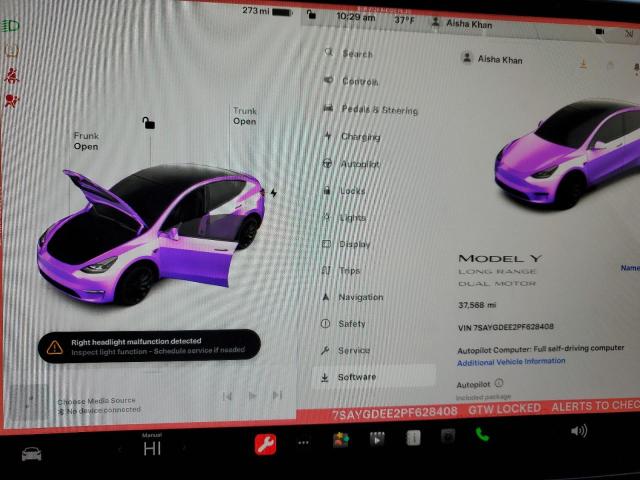
Task: Decrease the temperature with the left arrow
Action: (120, 449)
